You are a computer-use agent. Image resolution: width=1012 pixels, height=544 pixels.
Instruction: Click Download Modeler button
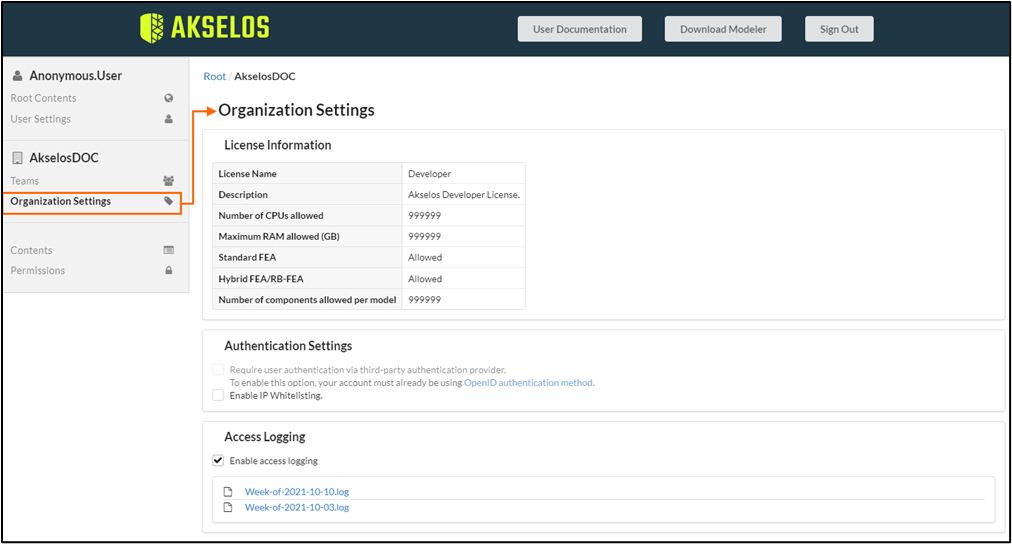[723, 29]
